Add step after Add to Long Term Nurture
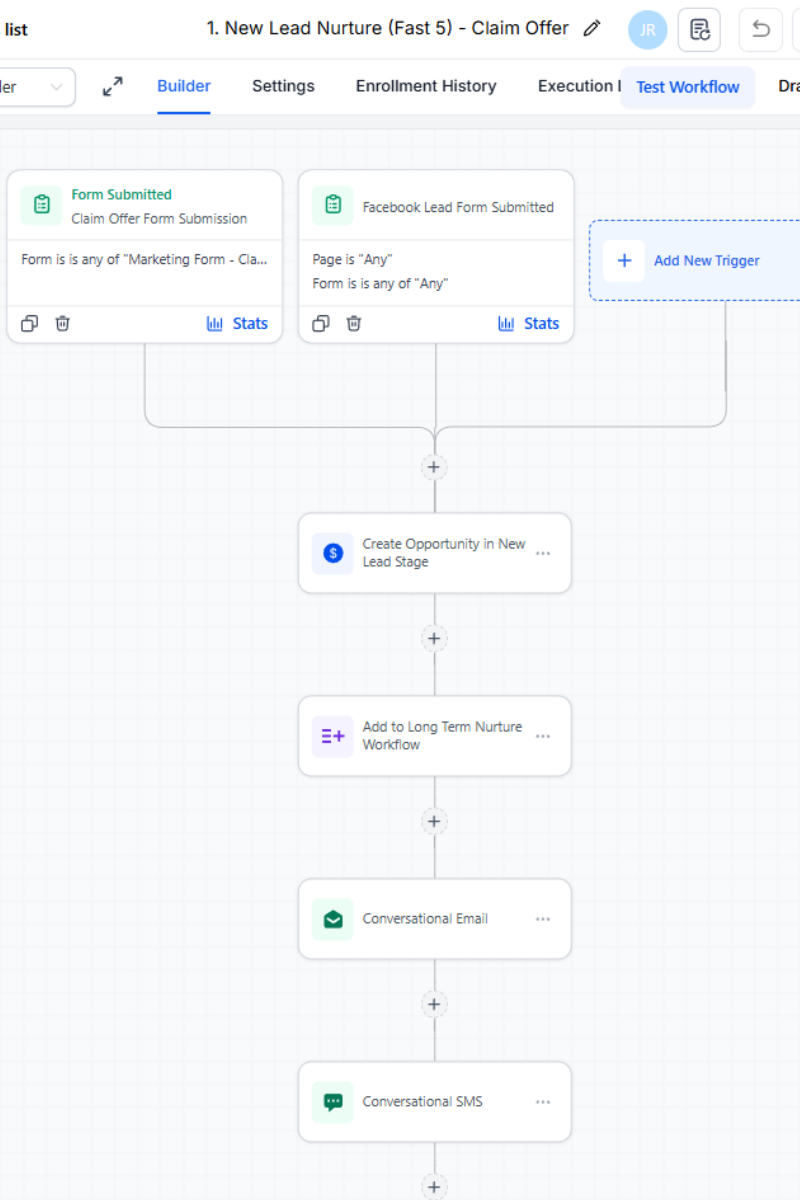Viewport: 800px width, 1200px height. [x=434, y=821]
